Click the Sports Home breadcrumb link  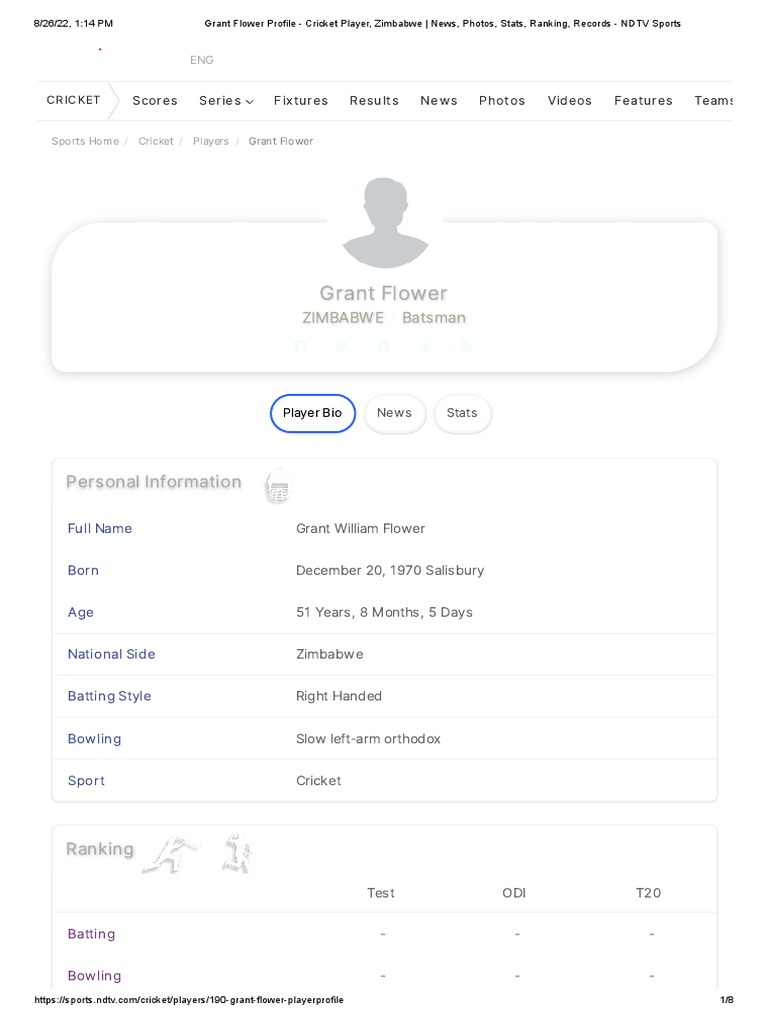click(x=85, y=142)
